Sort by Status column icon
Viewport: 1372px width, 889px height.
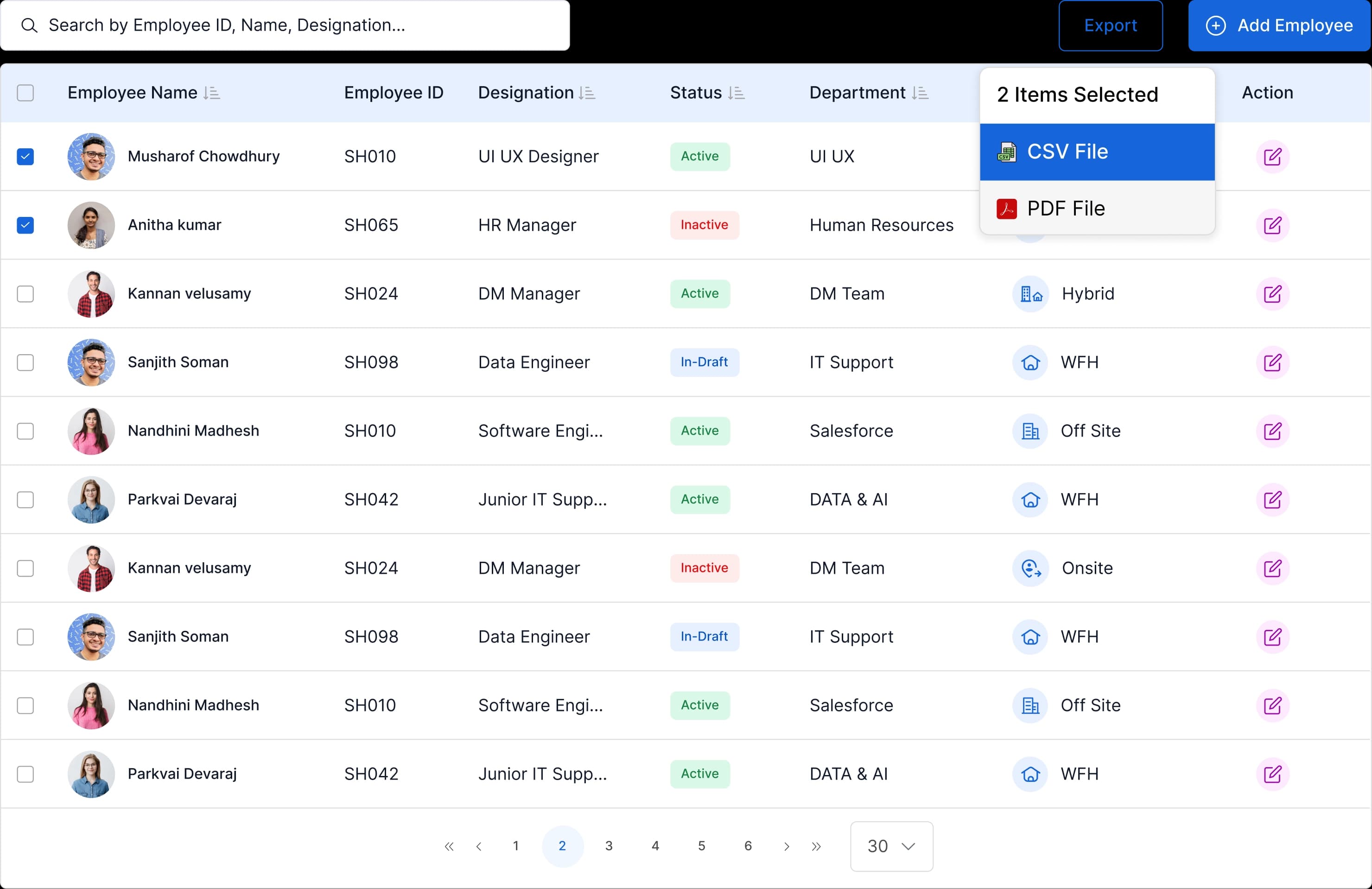pos(736,93)
